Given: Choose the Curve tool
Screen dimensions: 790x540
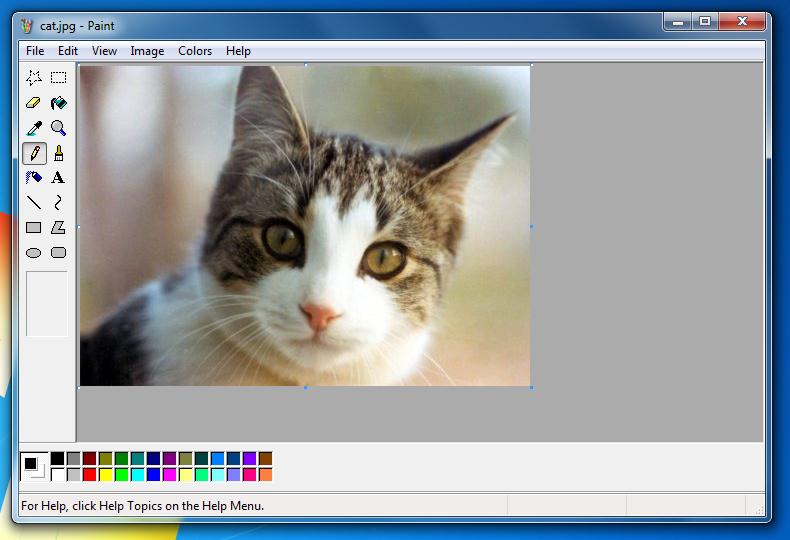Looking at the screenshot, I should [59, 203].
